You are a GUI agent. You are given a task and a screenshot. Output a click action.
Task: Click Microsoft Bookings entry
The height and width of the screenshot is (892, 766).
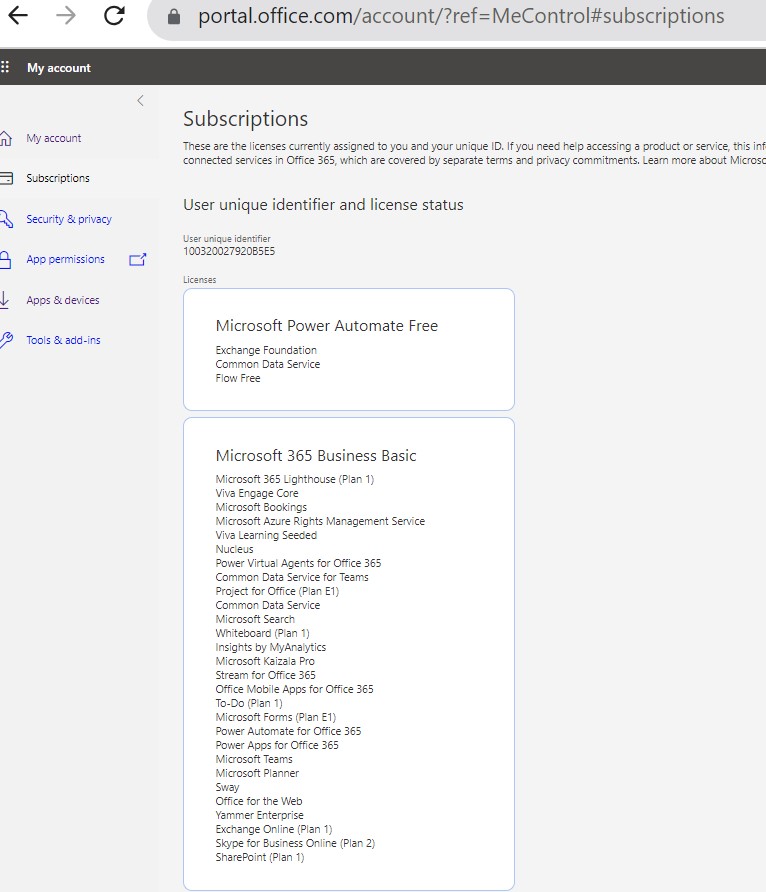click(261, 507)
